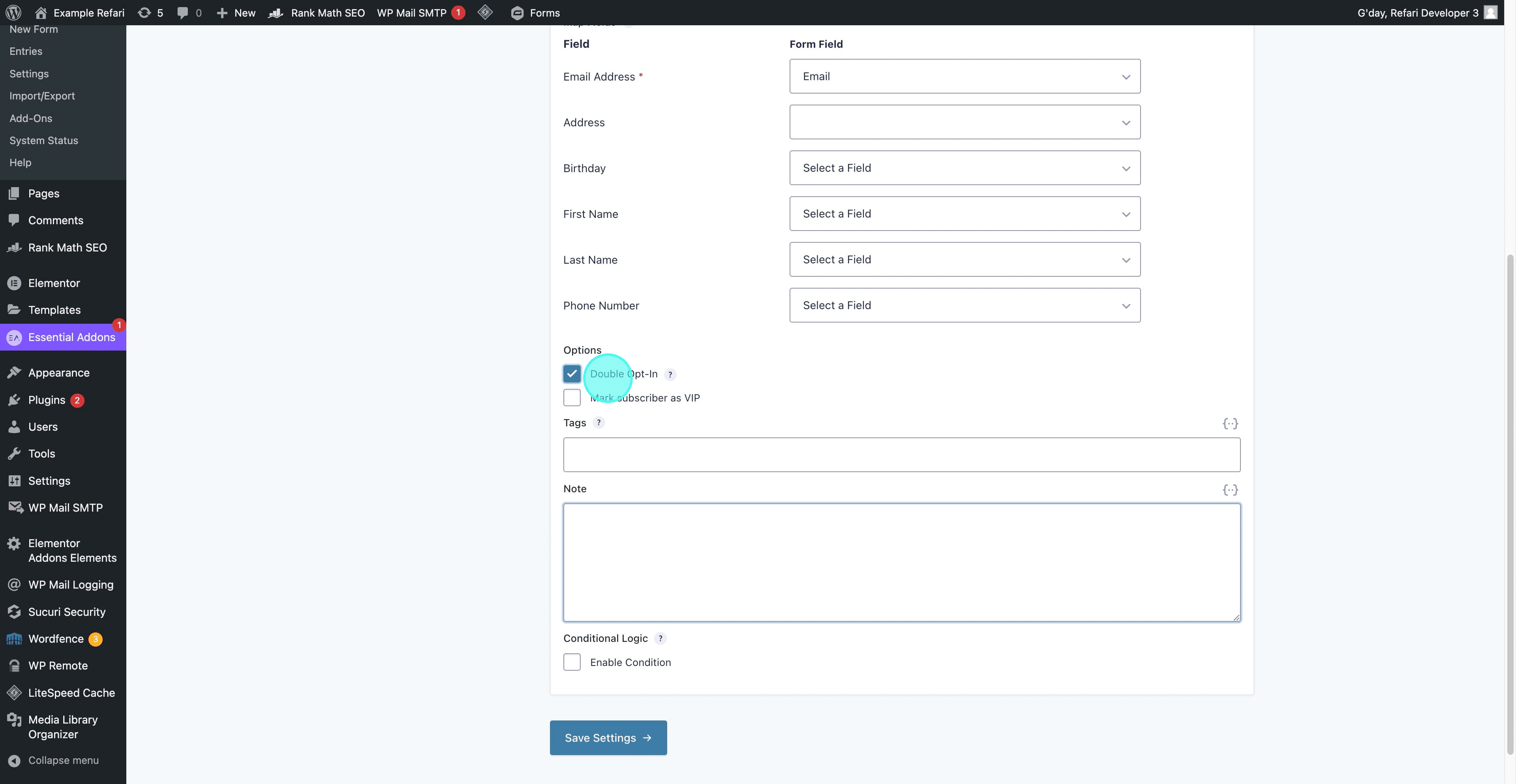
Task: Open the Birthday Select a Field dropdown
Action: pos(964,168)
